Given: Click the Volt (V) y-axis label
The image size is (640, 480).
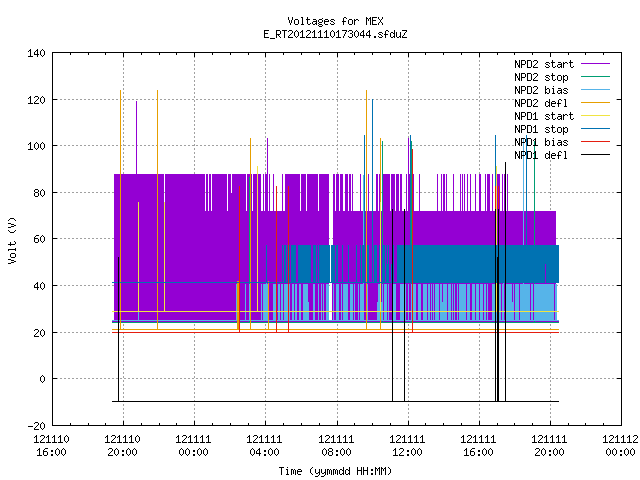Looking at the screenshot, I should pos(12,240).
